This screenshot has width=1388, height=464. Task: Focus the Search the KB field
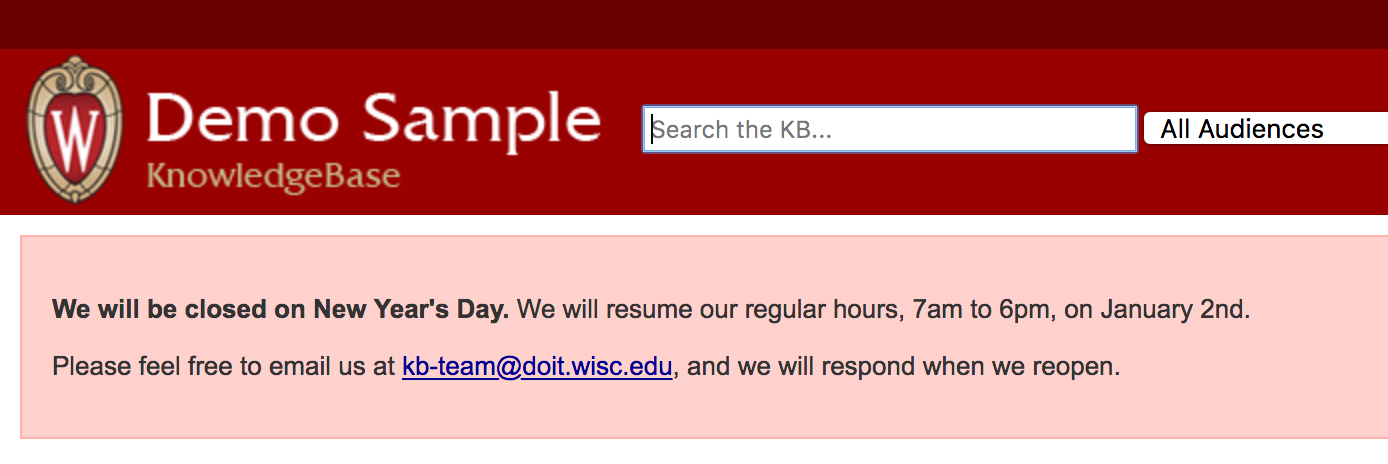tap(889, 129)
